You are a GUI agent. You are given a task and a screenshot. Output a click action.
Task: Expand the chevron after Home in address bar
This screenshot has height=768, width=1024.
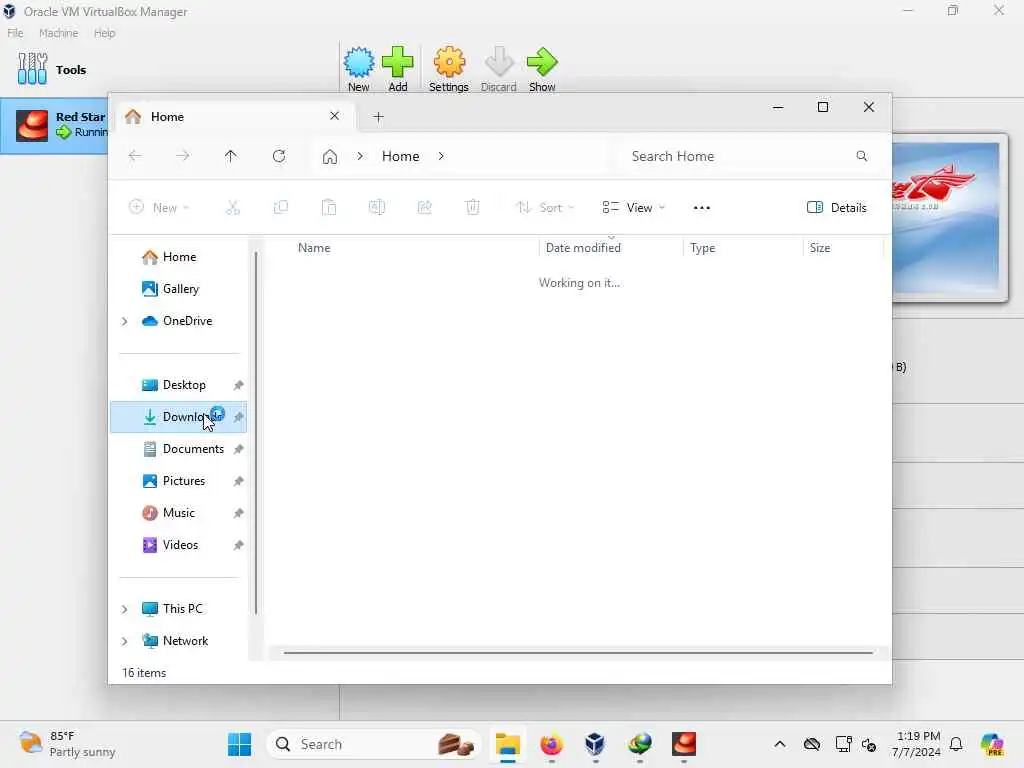click(441, 156)
